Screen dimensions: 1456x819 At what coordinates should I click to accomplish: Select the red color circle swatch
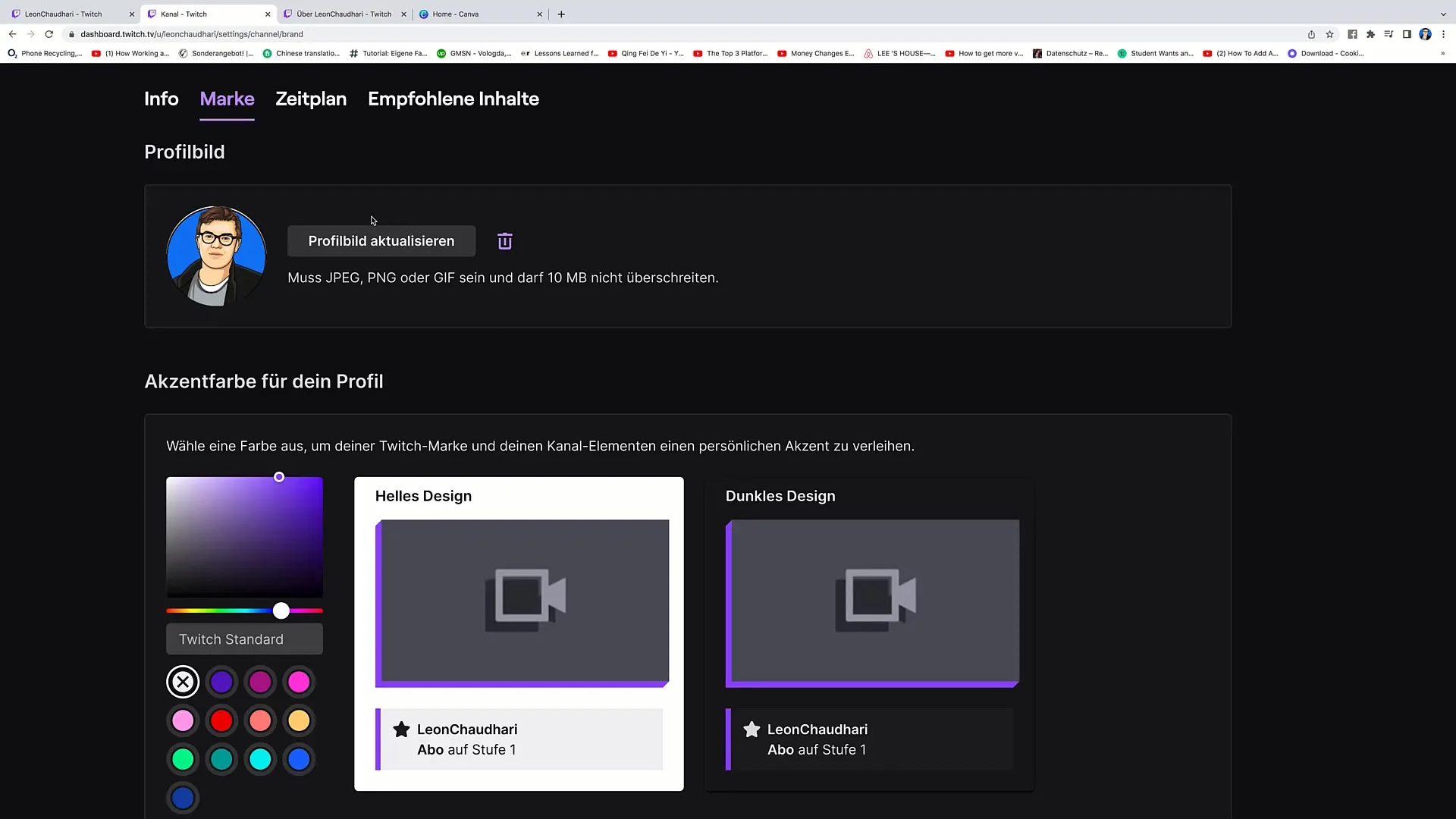pyautogui.click(x=222, y=720)
